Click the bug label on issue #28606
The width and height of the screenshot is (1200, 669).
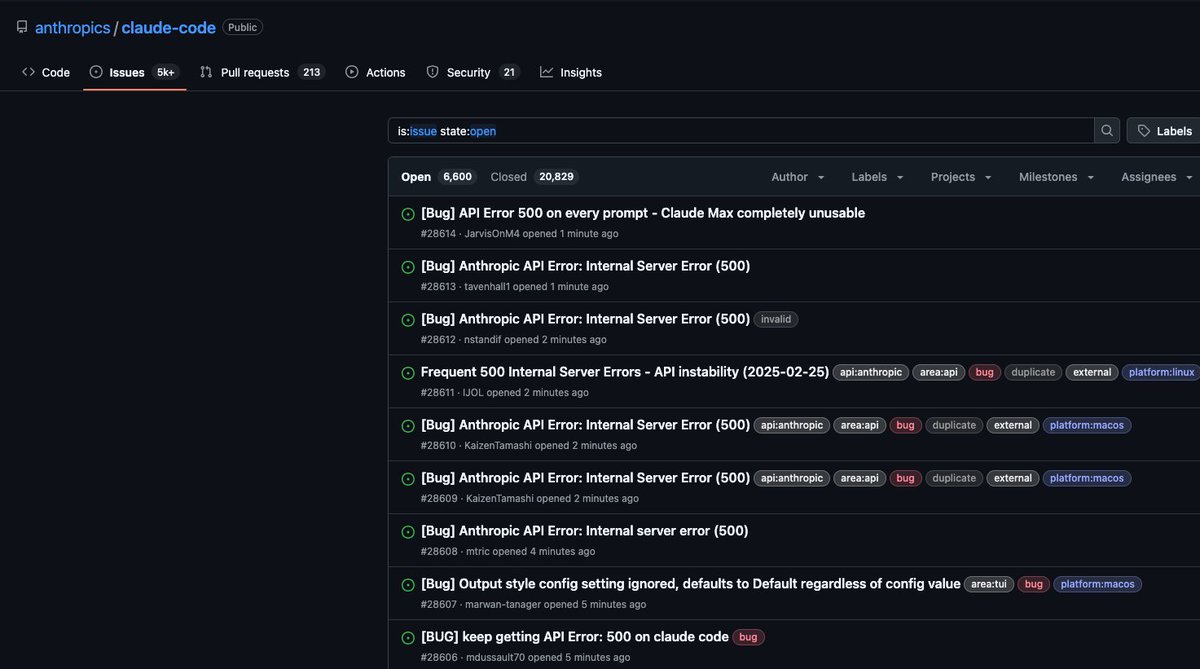(x=748, y=638)
